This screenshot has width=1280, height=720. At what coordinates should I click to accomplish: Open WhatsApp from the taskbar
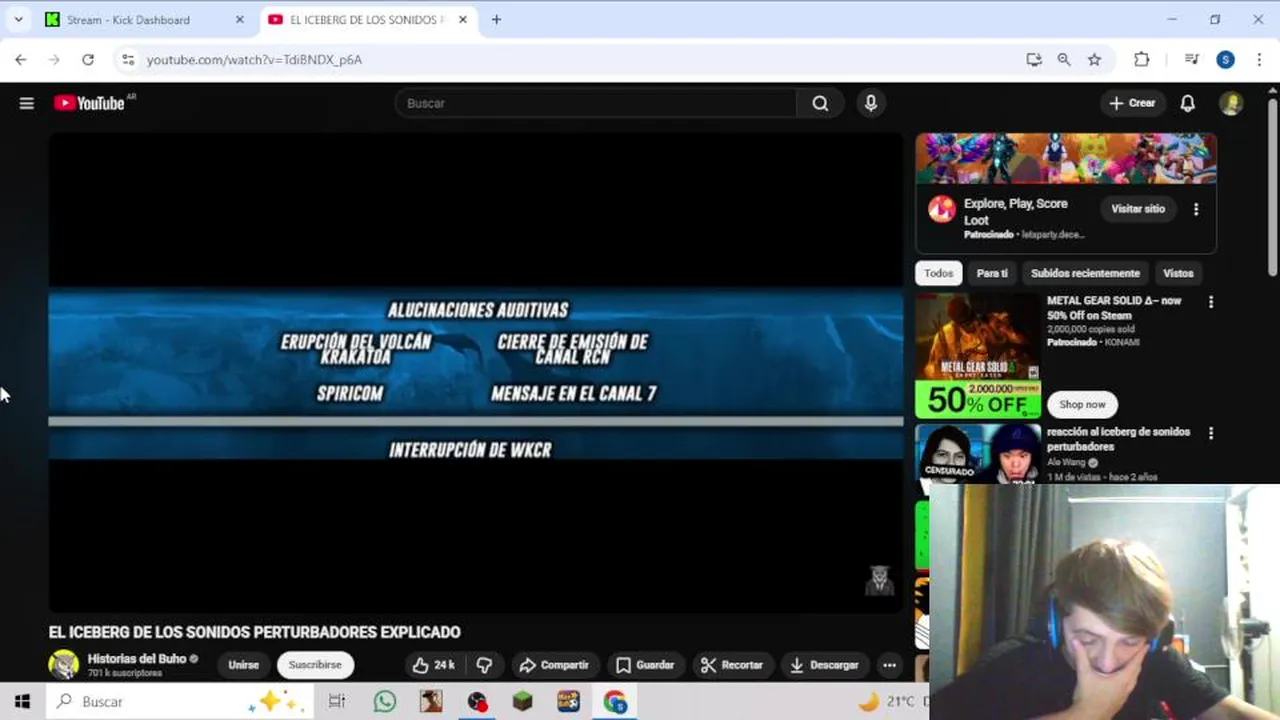coord(385,702)
